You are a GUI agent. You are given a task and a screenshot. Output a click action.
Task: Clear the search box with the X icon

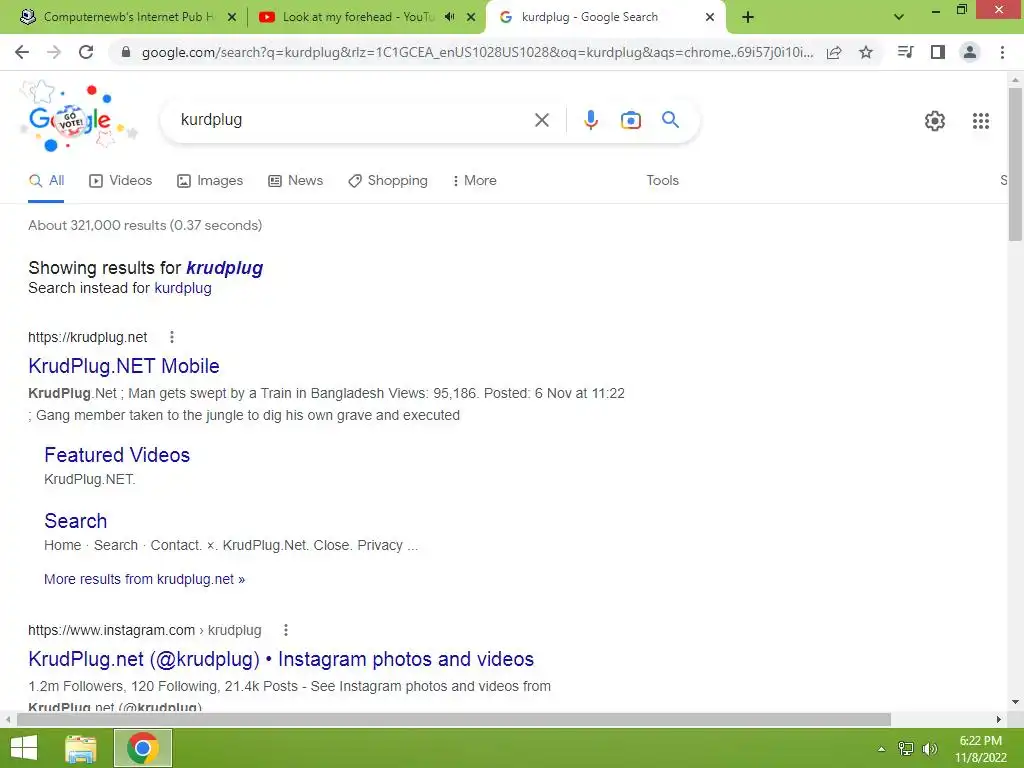coord(541,120)
